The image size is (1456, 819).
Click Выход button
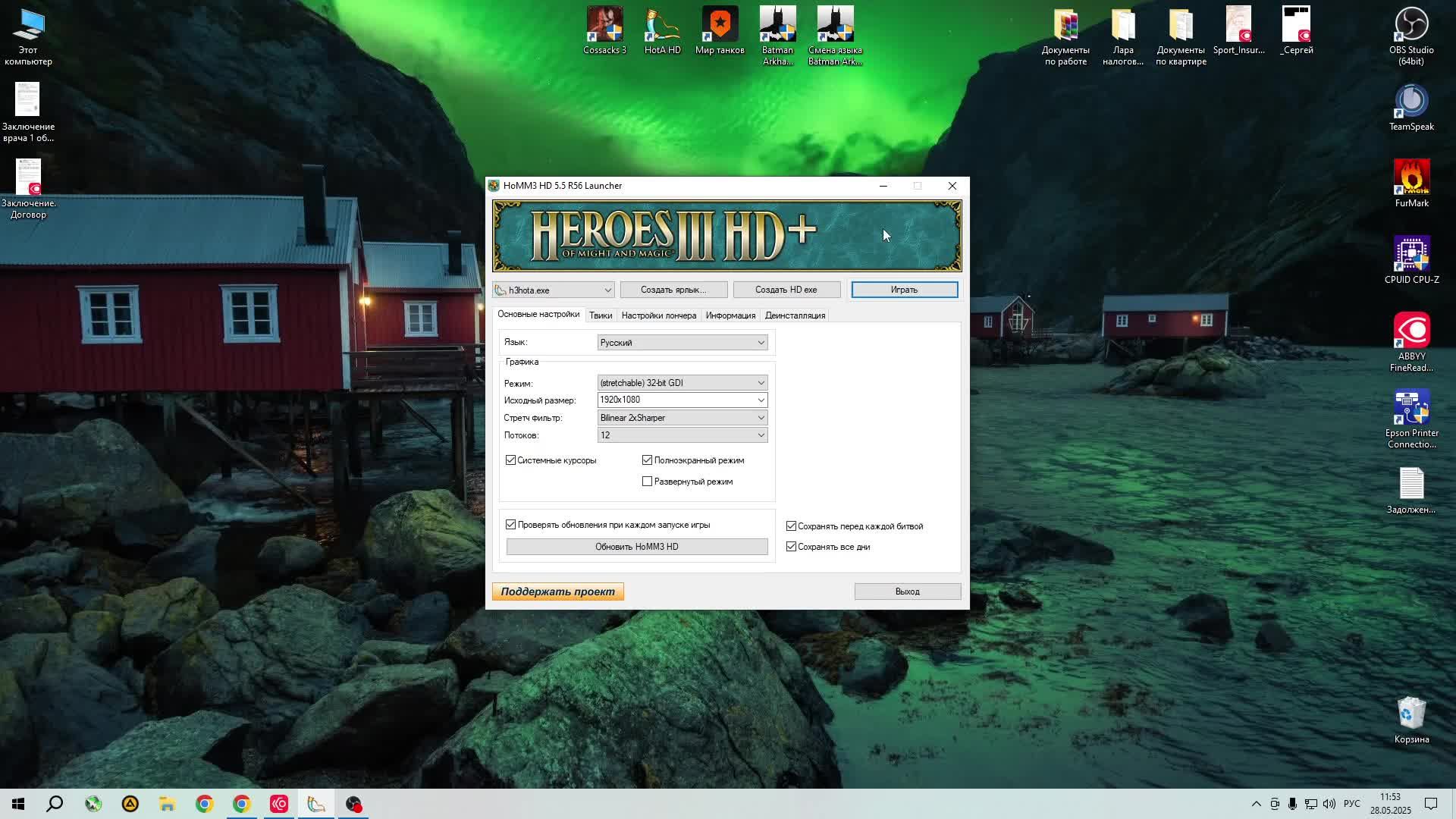tap(908, 591)
